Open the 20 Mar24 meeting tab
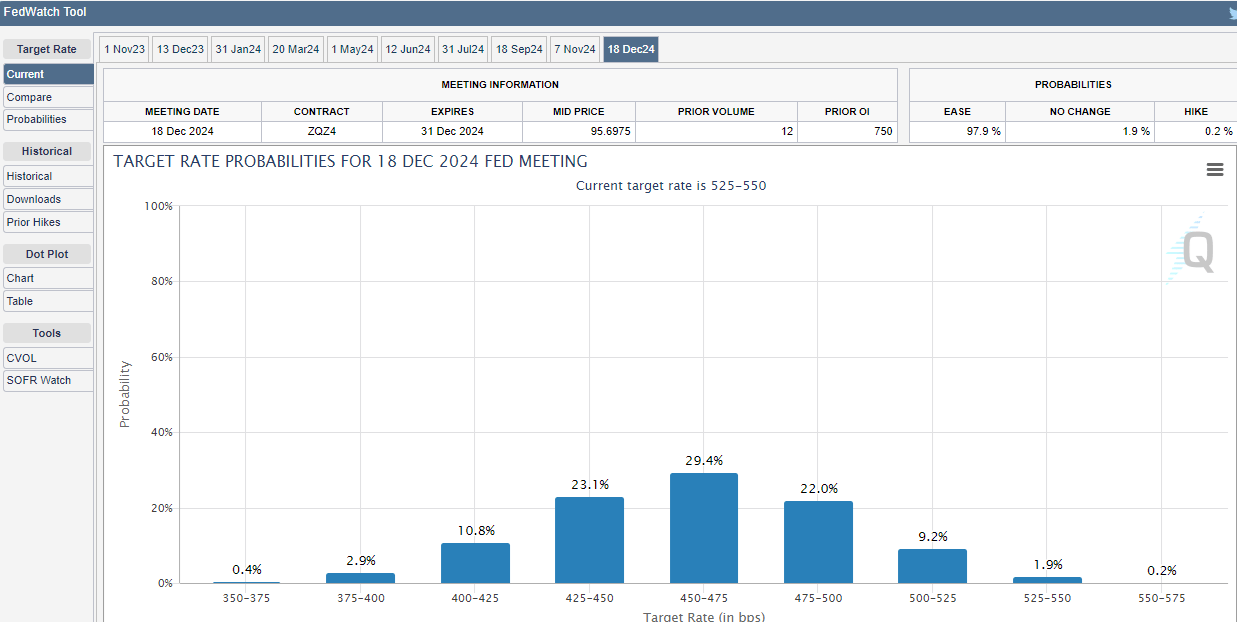Viewport: 1237px width, 622px height. coord(295,48)
